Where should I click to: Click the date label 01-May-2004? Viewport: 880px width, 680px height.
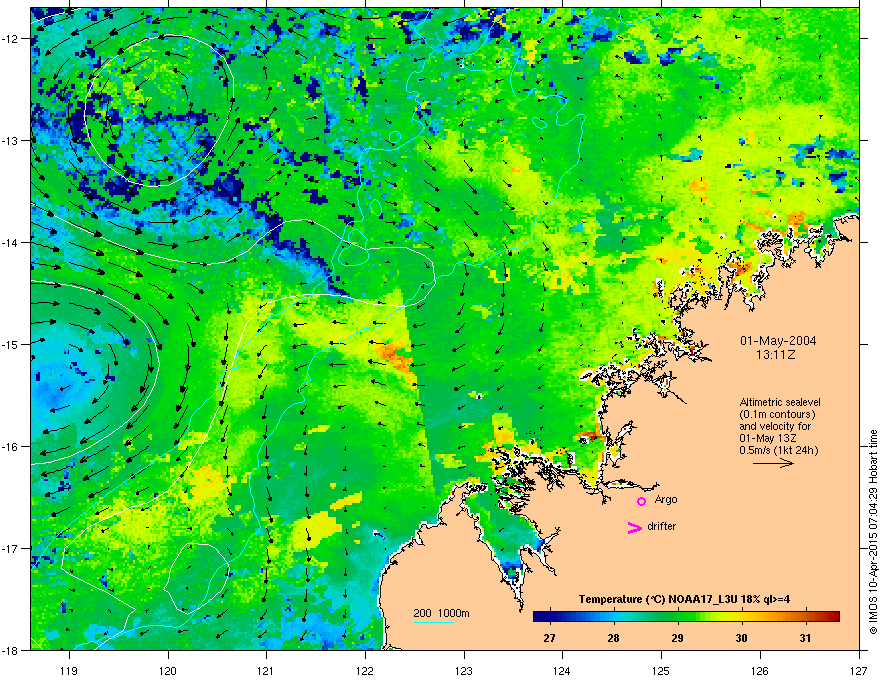pos(778,341)
